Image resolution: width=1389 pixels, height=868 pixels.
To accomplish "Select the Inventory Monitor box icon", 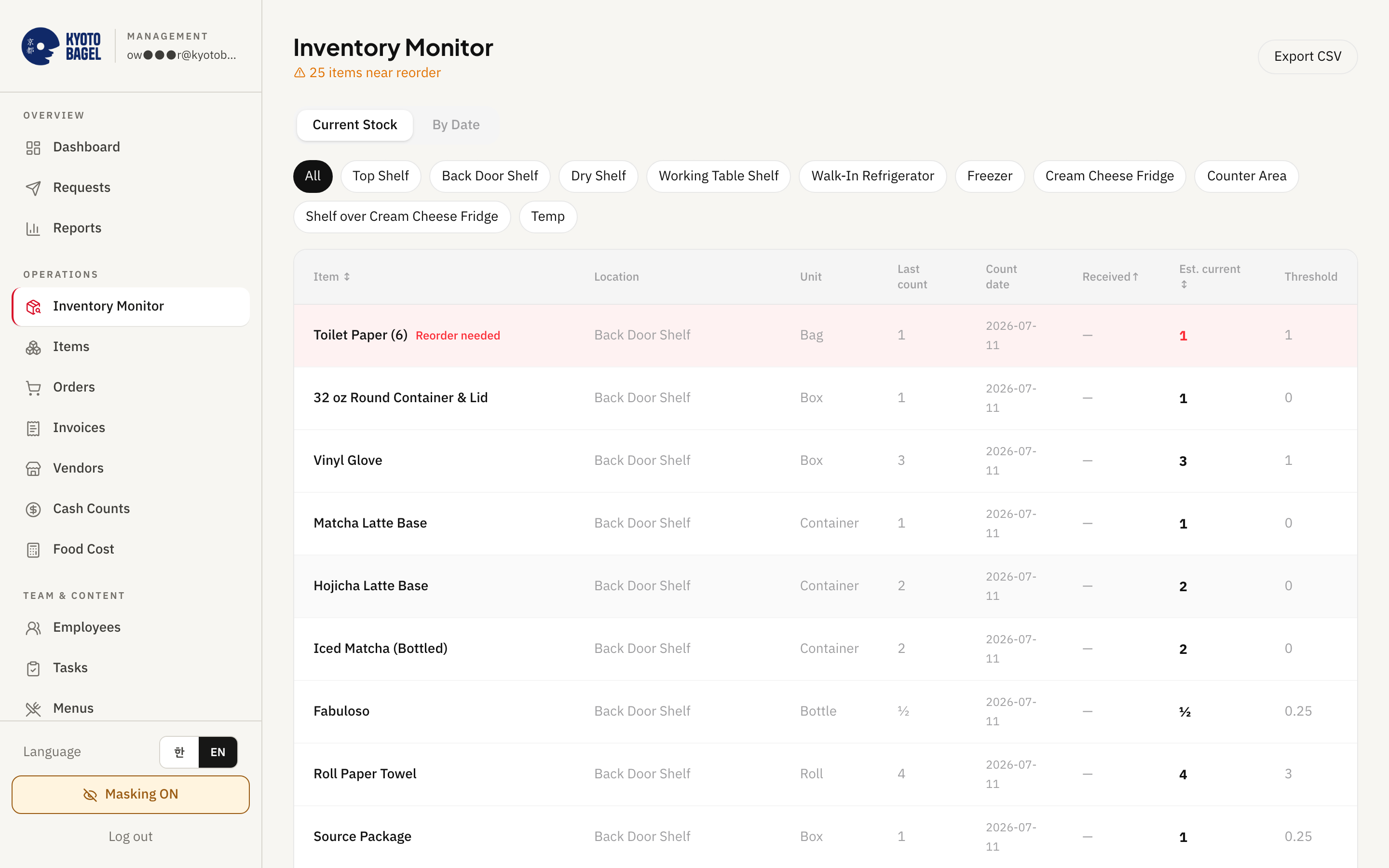I will (33, 307).
